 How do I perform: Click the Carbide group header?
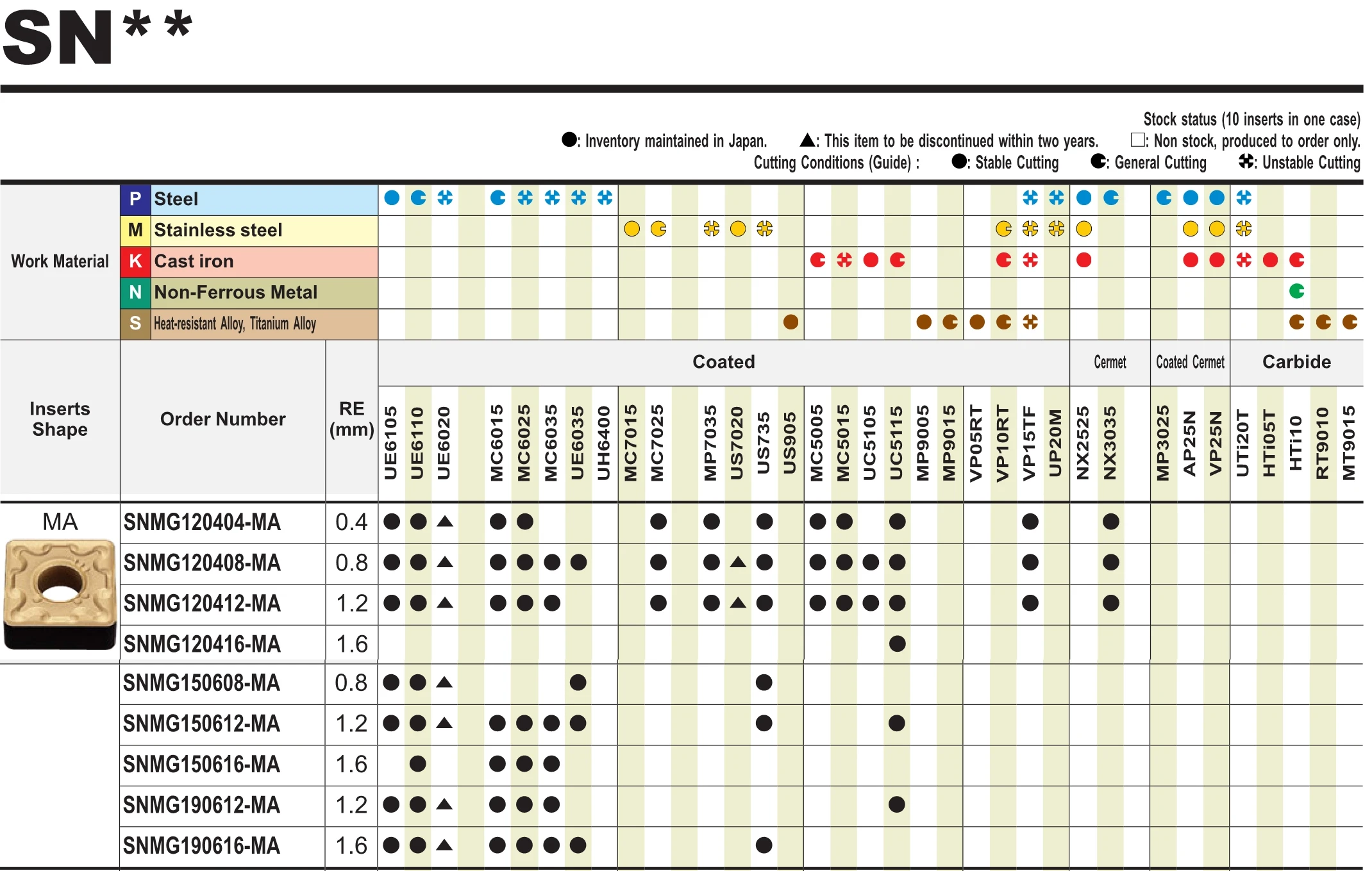click(1296, 362)
